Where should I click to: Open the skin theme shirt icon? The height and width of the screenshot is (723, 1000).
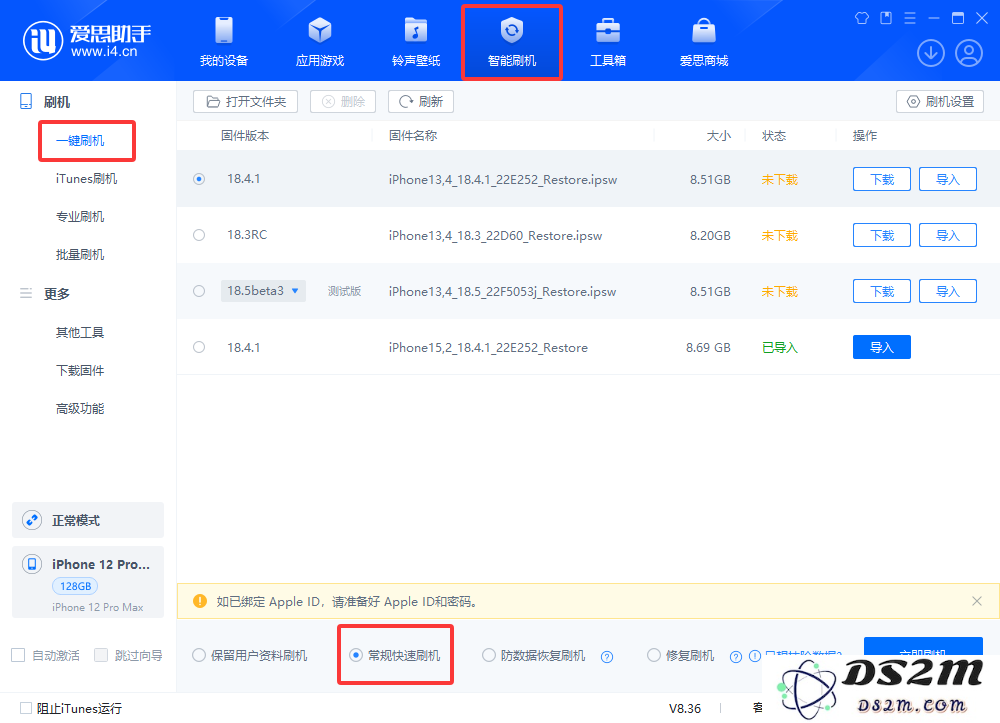(x=862, y=18)
